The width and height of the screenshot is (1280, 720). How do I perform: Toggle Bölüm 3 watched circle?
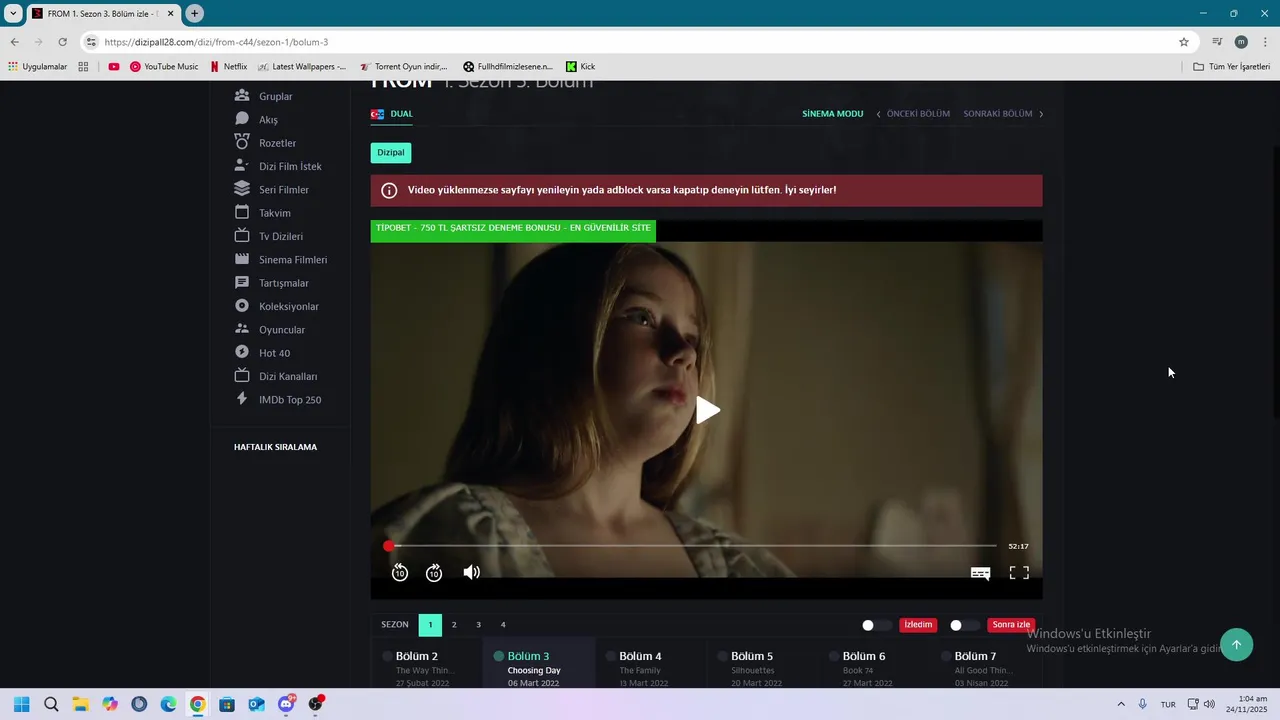tap(499, 656)
